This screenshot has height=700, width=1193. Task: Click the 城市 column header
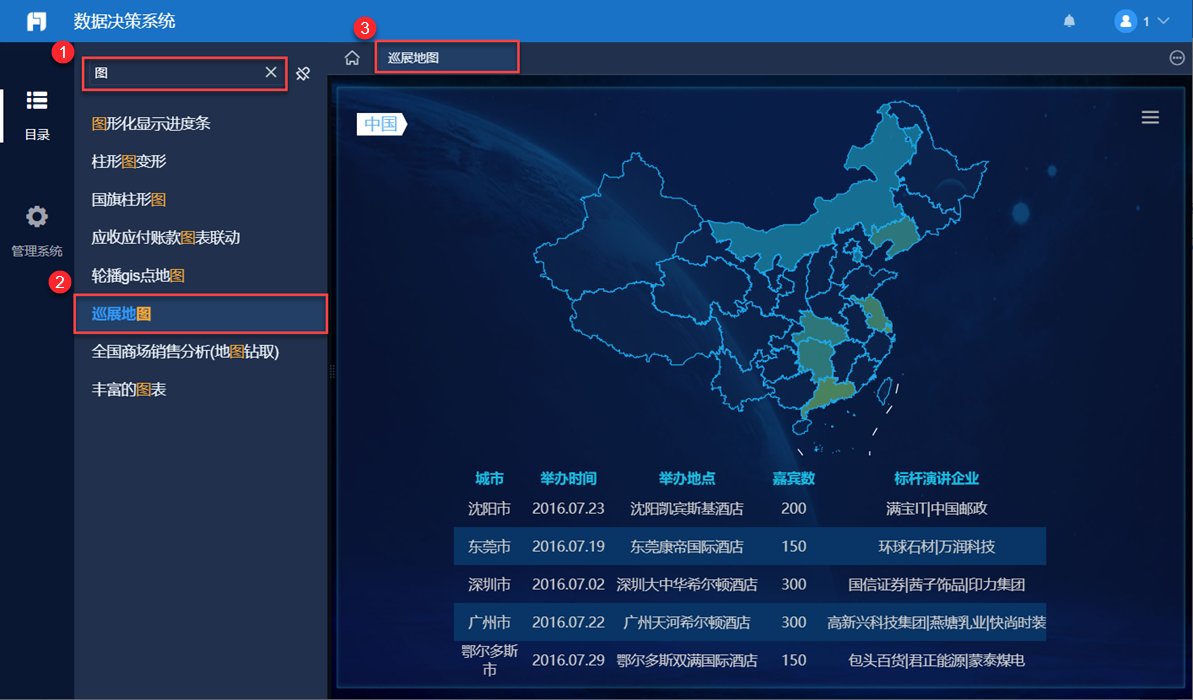click(x=489, y=479)
